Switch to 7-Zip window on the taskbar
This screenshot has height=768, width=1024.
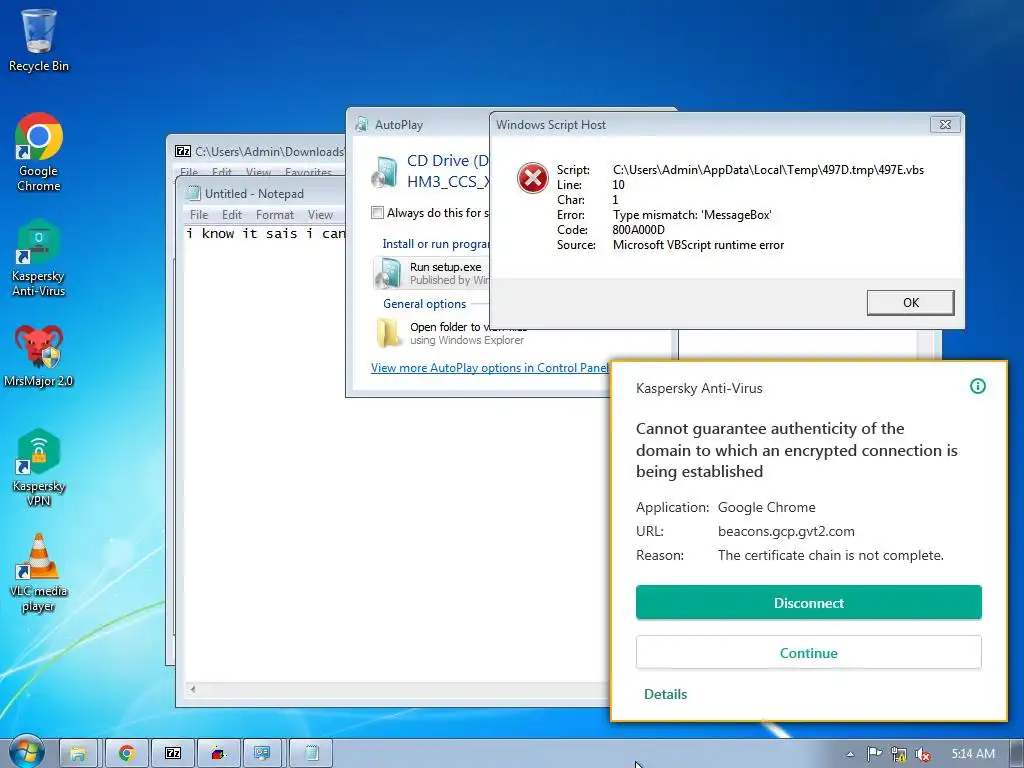pyautogui.click(x=172, y=754)
